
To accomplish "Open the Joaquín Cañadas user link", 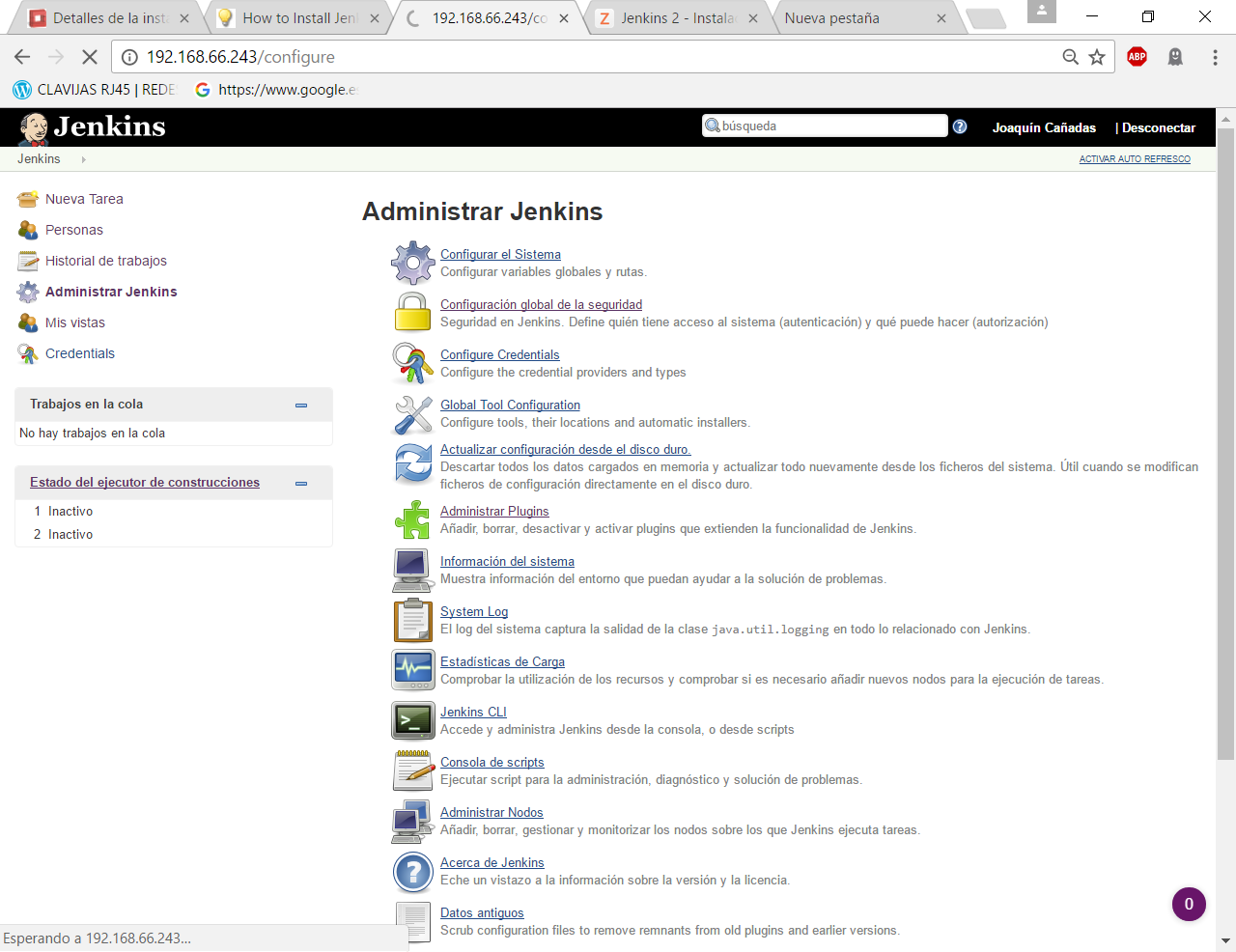I will (1044, 127).
